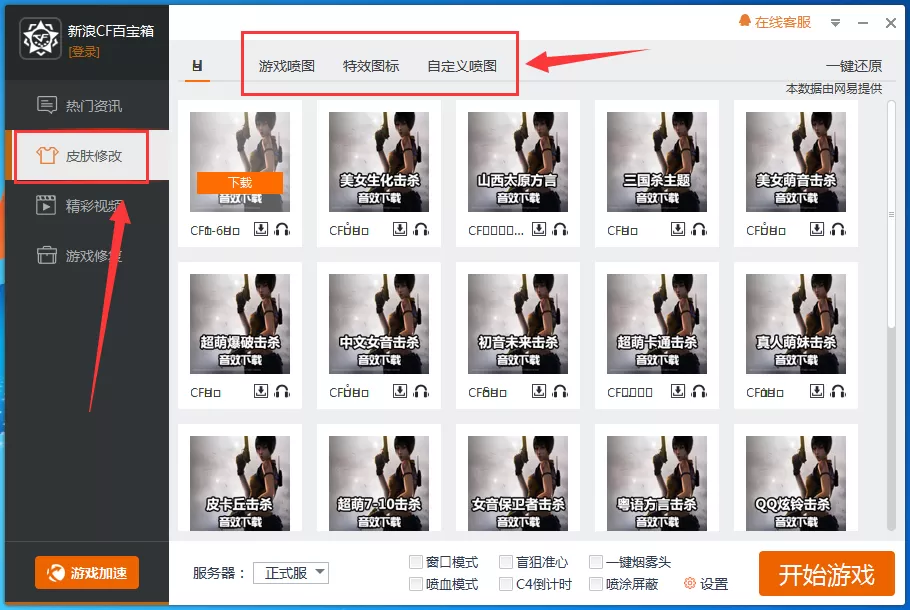Download the 三国杀主题 sound pack icon
The width and height of the screenshot is (910, 610).
coord(678,229)
